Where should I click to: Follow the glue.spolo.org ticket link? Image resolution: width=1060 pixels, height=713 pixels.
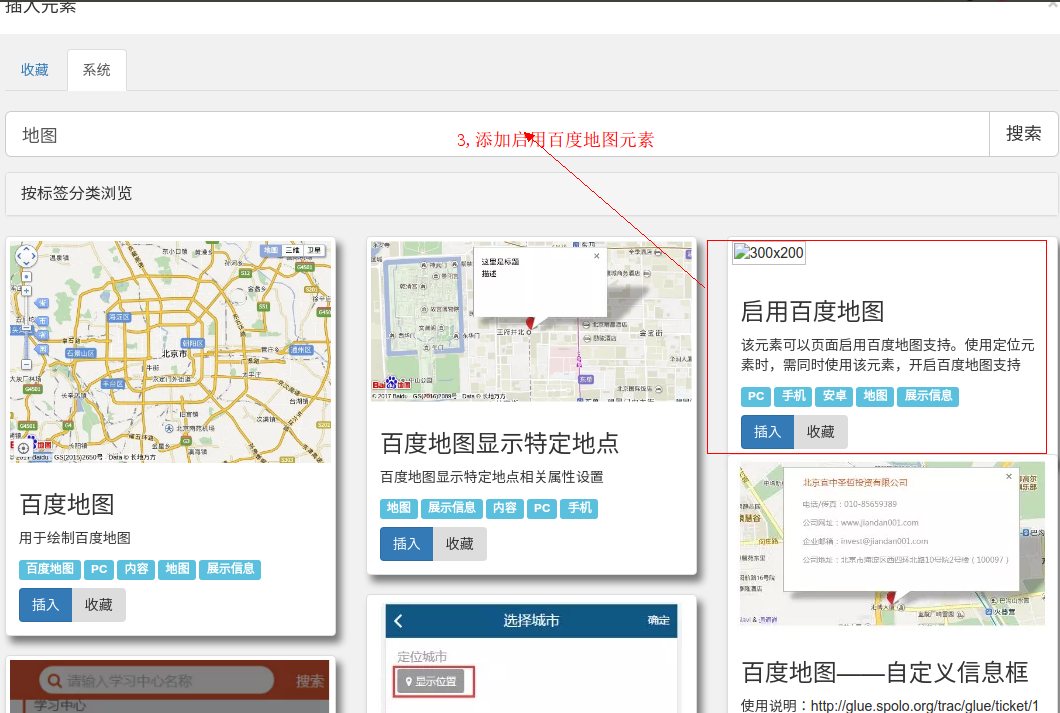click(924, 706)
